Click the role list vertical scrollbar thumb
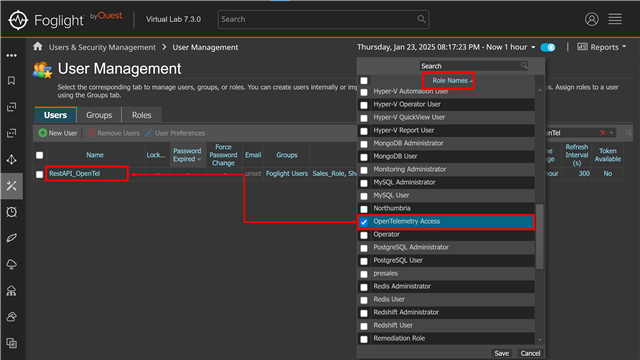This screenshot has height=360, width=640. (540, 237)
